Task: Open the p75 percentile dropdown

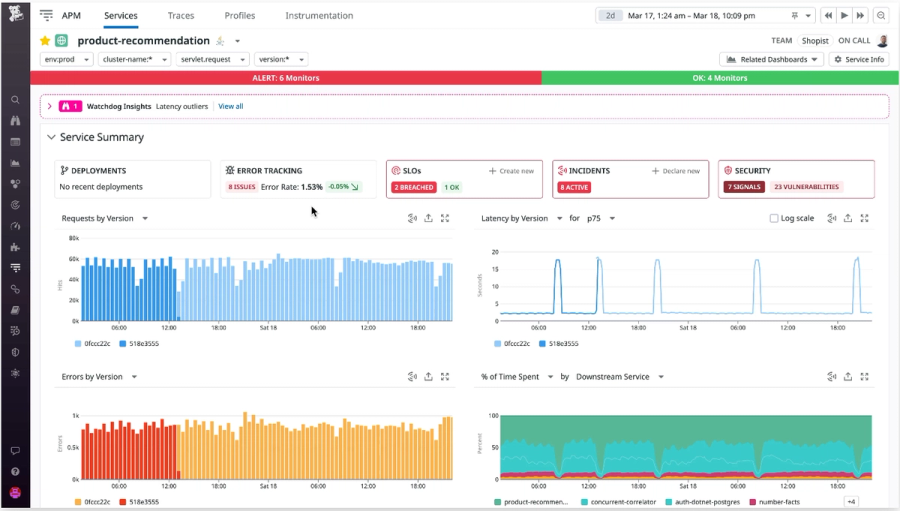Action: (x=601, y=218)
